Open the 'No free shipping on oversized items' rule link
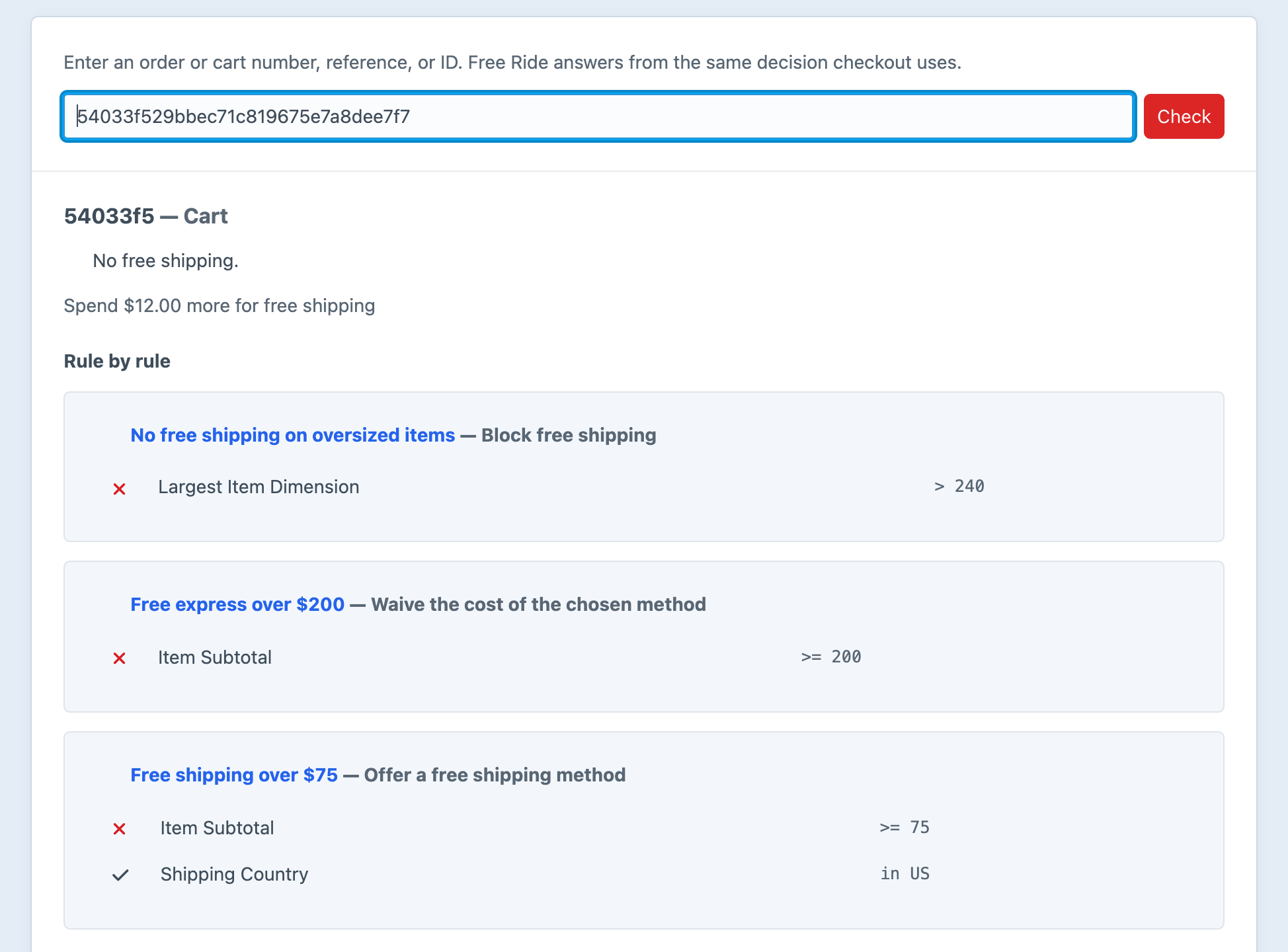 [x=292, y=435]
